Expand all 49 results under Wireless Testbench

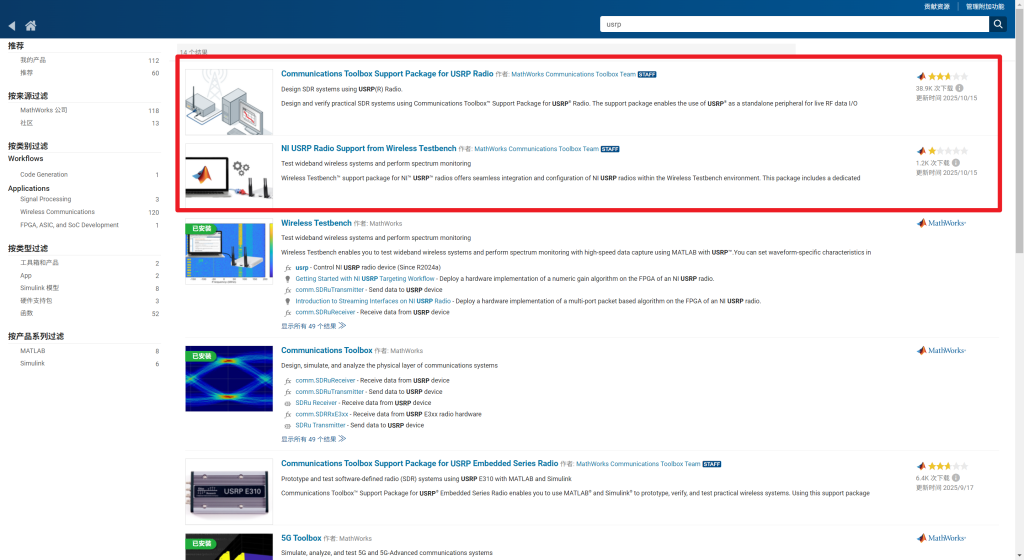313,325
